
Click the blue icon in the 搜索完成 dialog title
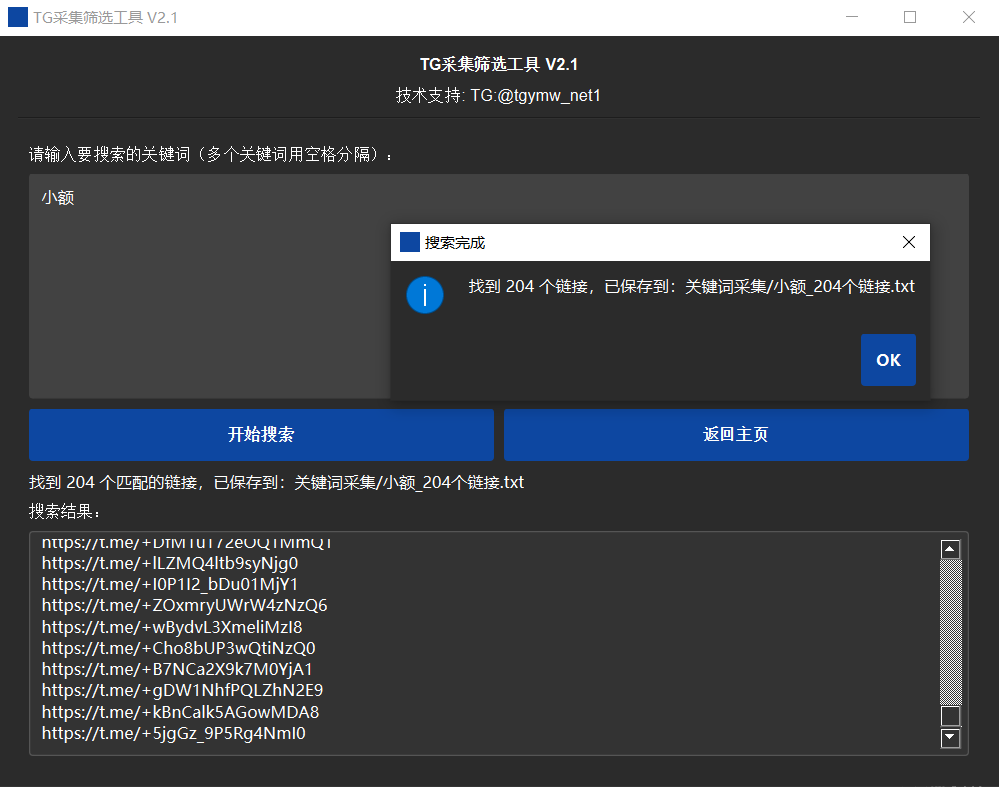click(409, 242)
